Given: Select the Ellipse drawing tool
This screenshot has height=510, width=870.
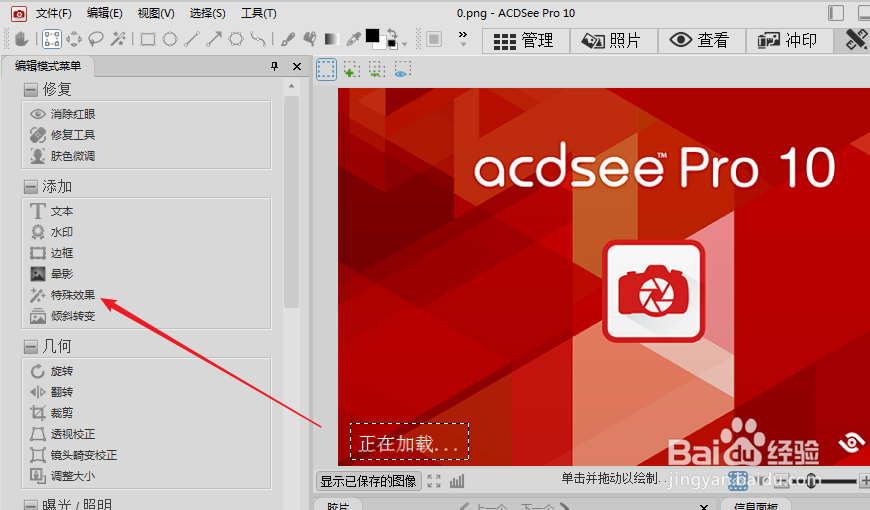Looking at the screenshot, I should [x=170, y=39].
